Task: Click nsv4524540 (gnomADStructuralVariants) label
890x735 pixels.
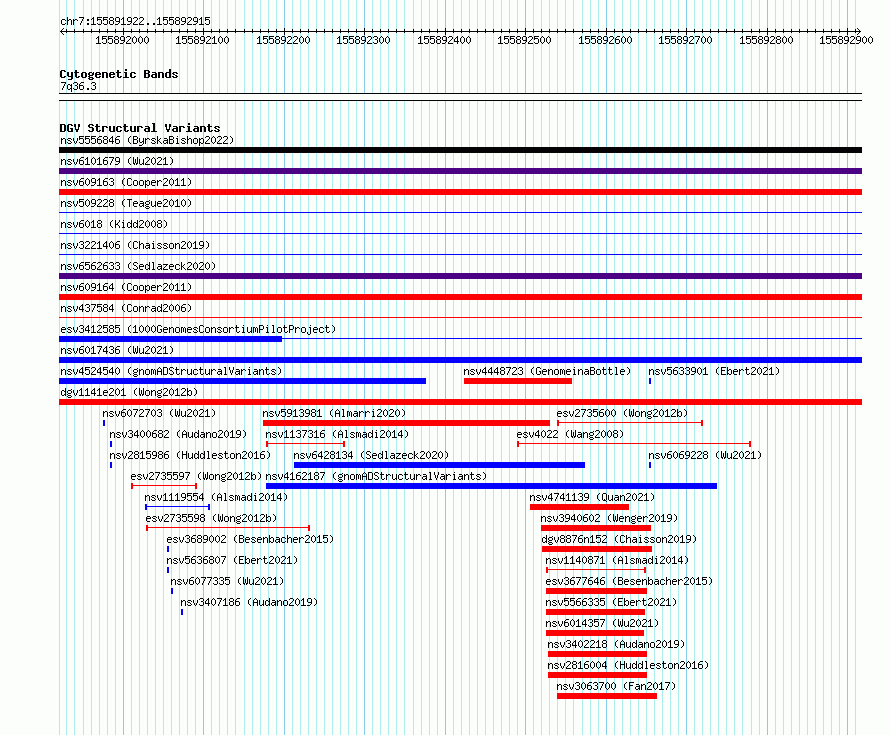Action: [171, 371]
